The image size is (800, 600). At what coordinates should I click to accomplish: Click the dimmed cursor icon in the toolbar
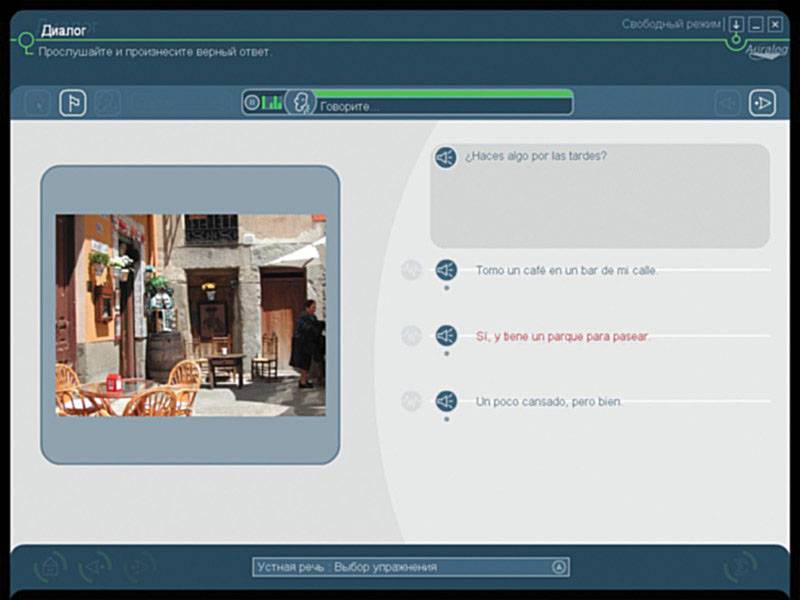tap(38, 103)
